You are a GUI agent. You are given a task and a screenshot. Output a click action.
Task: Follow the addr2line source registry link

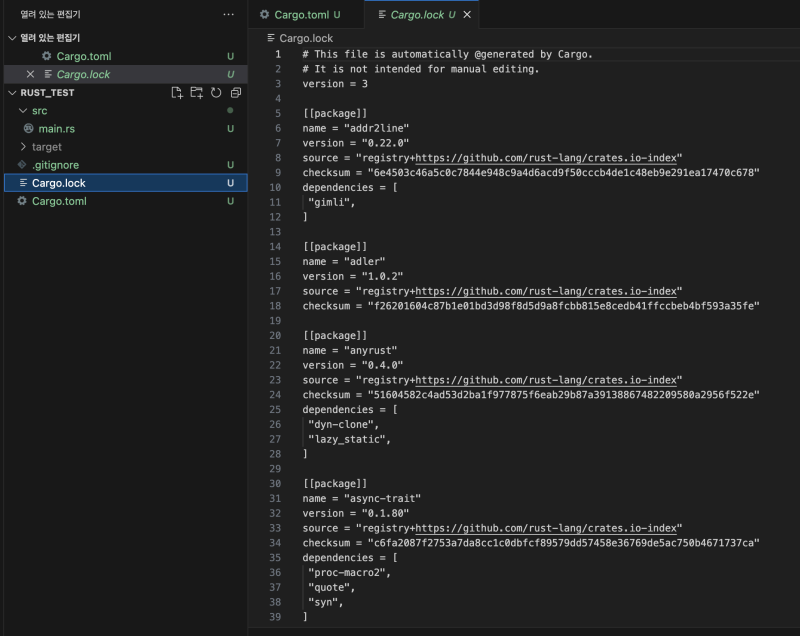[548, 158]
